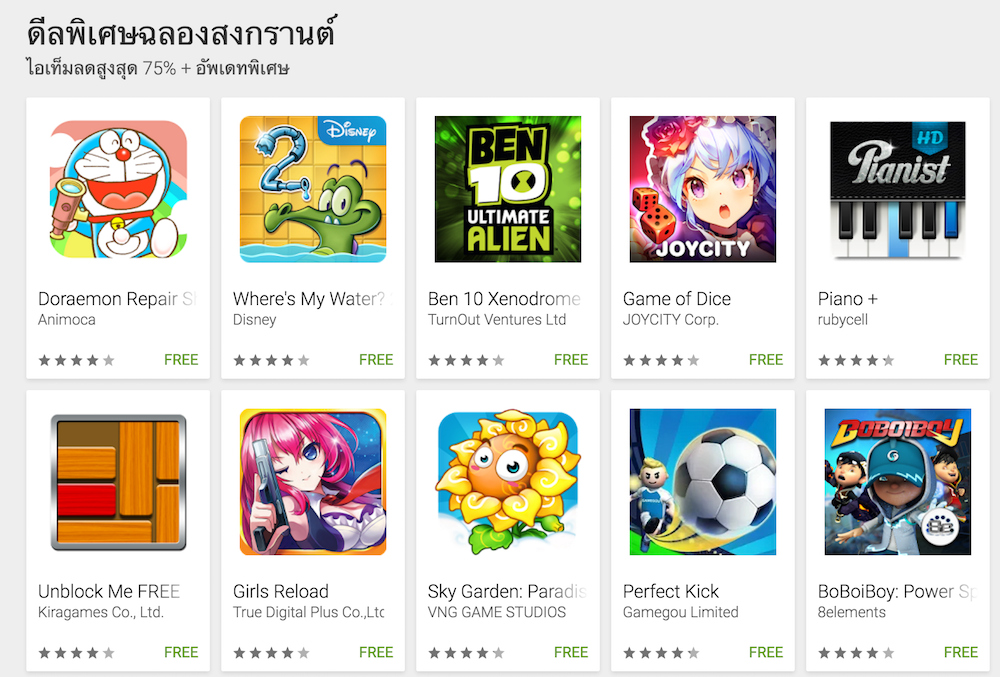Select the Unblock Me wooden blocks icon
This screenshot has width=1000, height=677.
pyautogui.click(x=118, y=482)
